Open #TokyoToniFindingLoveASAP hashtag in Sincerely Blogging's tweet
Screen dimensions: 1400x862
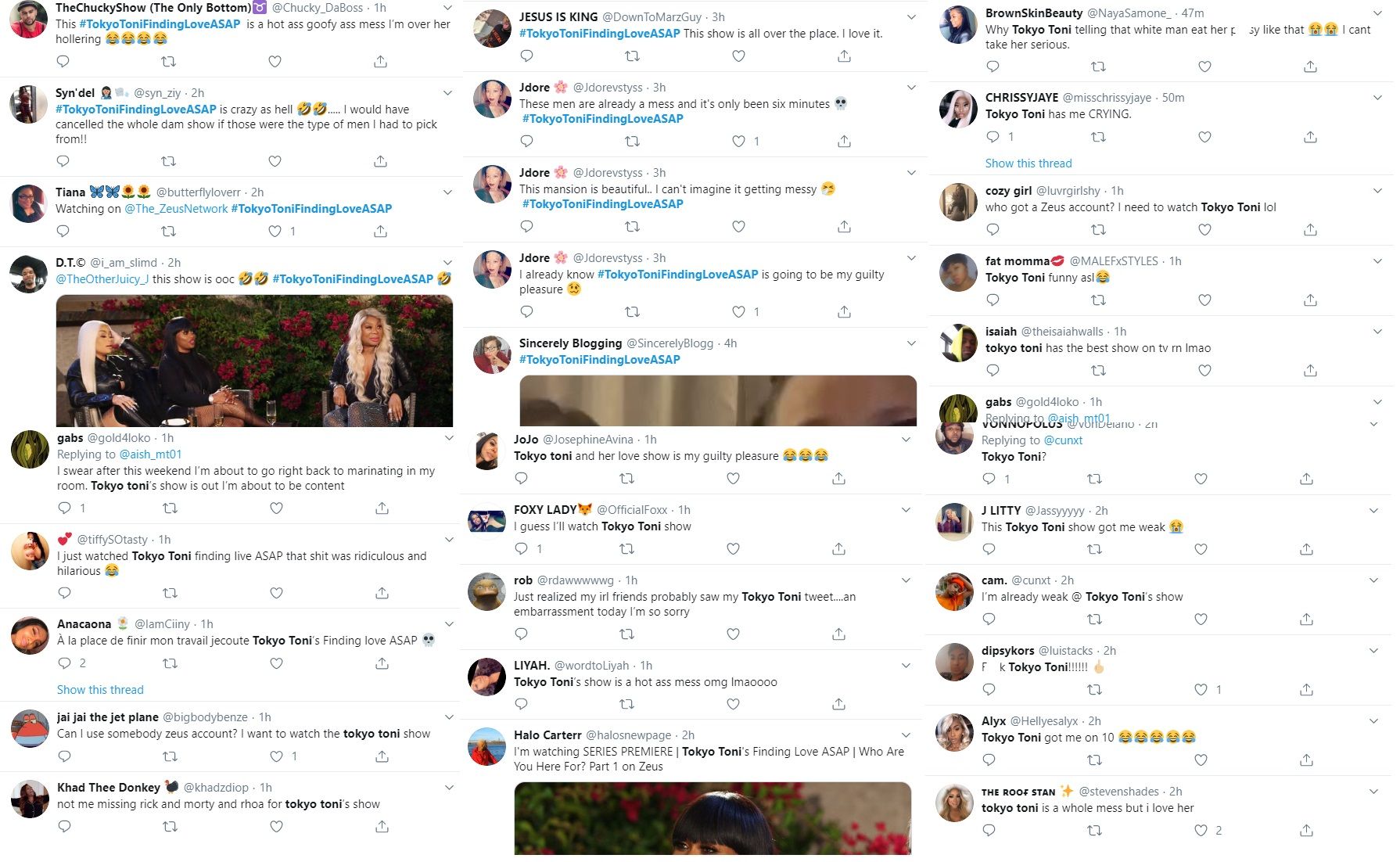[600, 359]
